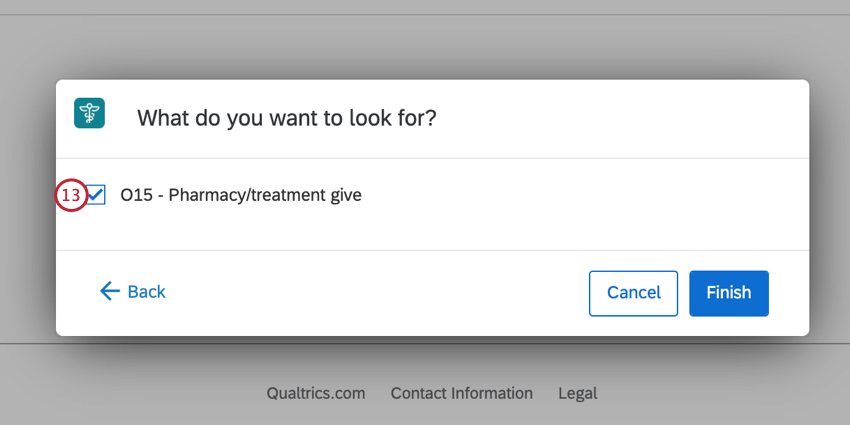Confirm the O15 selection with the blue Finish button
Screen dimensions: 850x425
(729, 293)
